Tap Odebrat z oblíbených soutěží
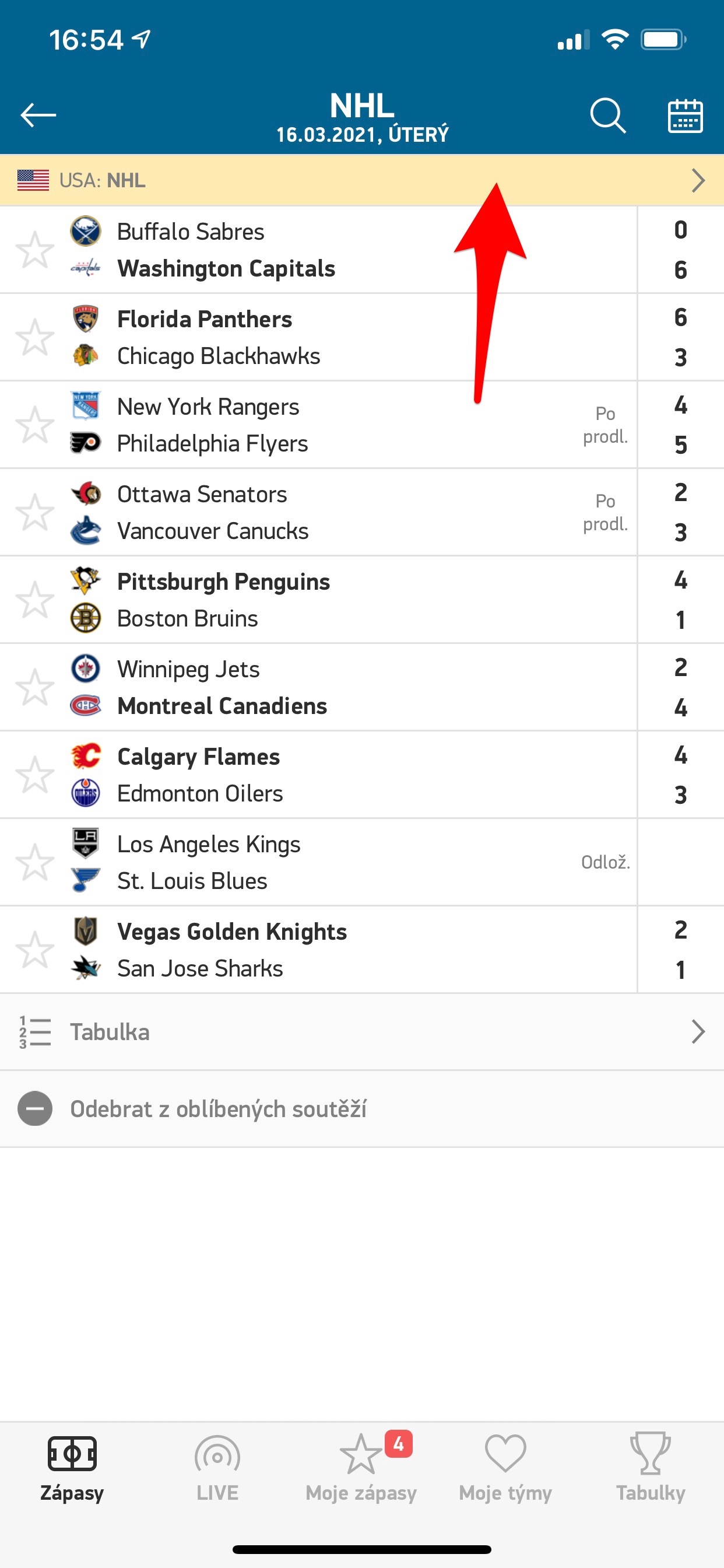 point(218,1108)
